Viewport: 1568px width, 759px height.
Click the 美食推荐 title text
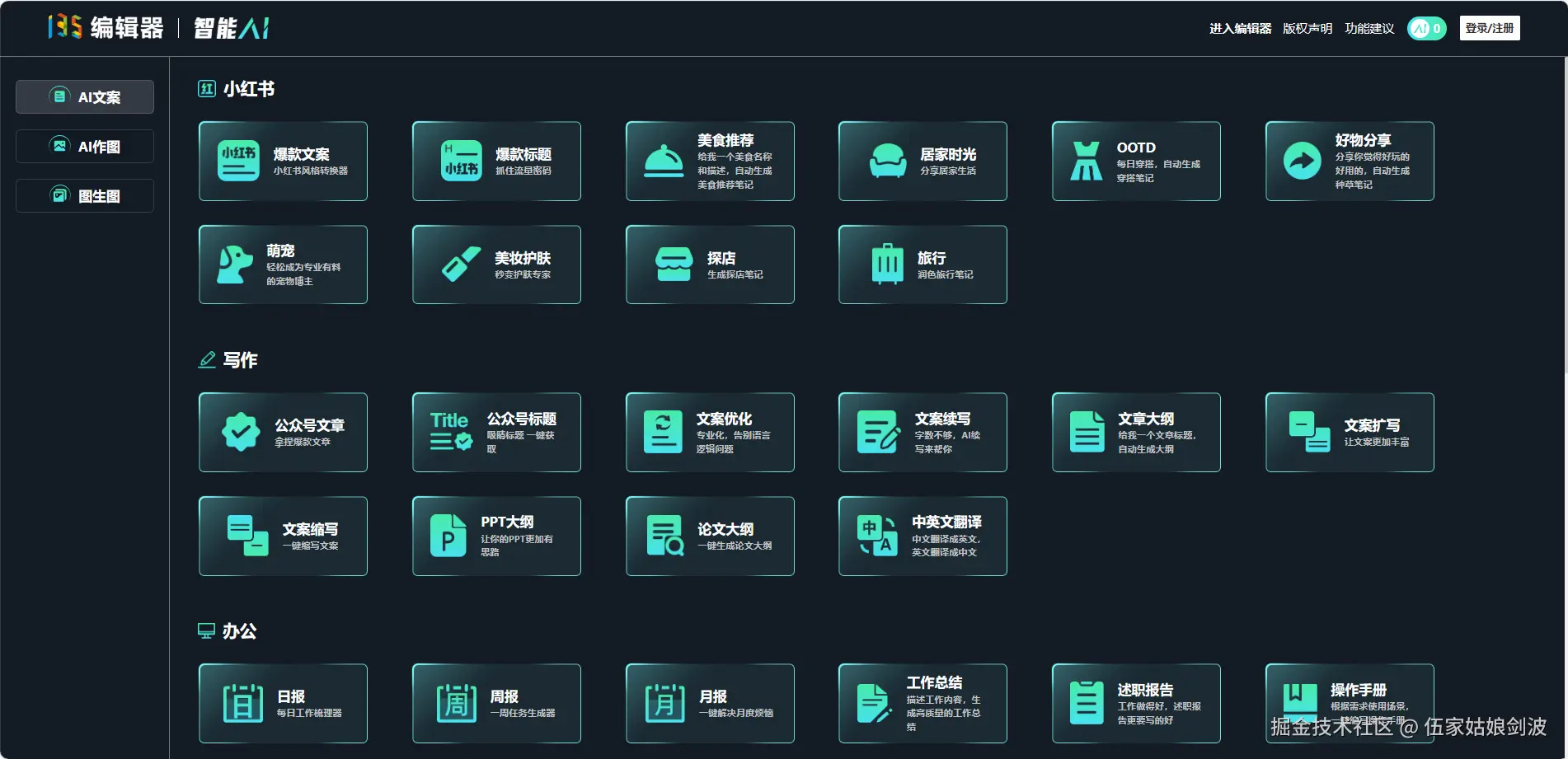(725, 140)
